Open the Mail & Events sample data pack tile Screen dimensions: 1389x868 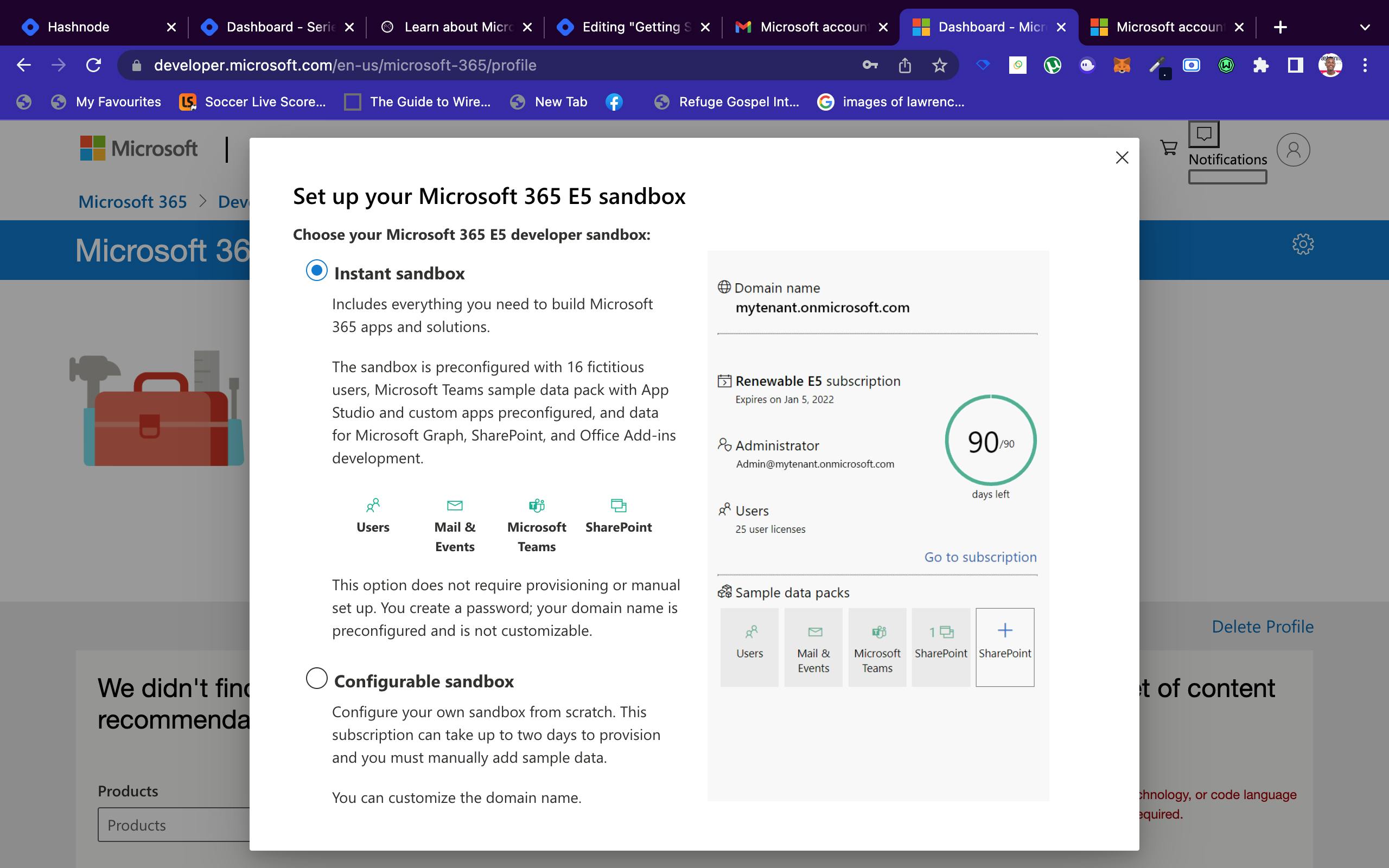(813, 647)
